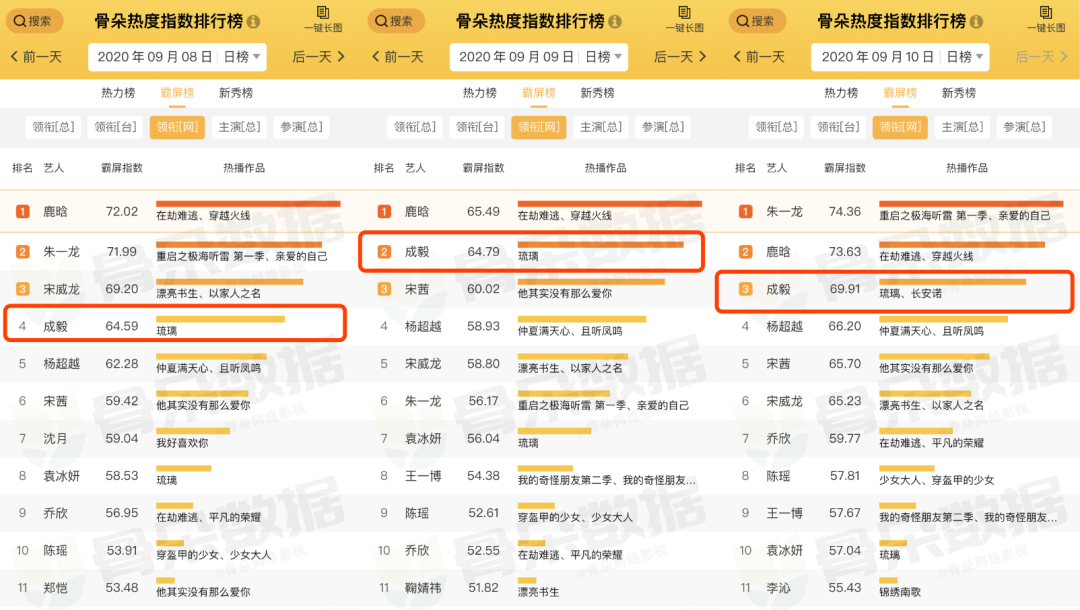Select 参演[总] filter in 09月09日 panel

(663, 127)
